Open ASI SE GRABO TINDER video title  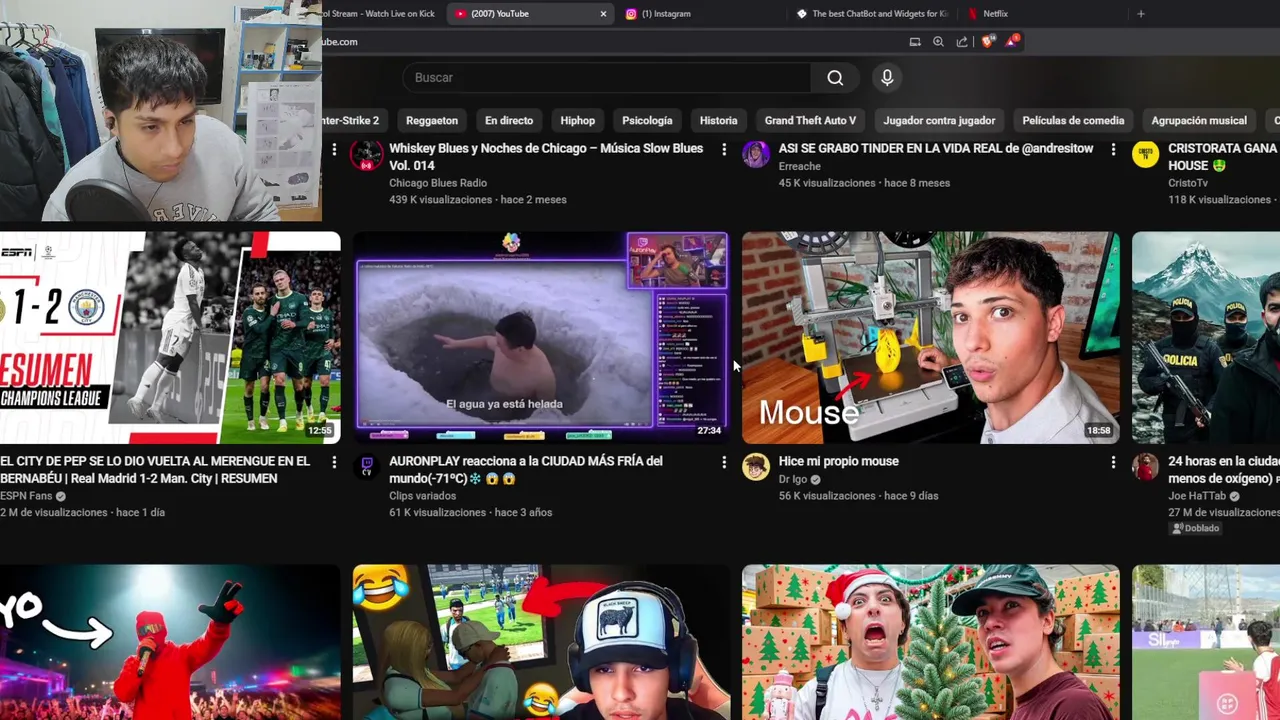936,148
